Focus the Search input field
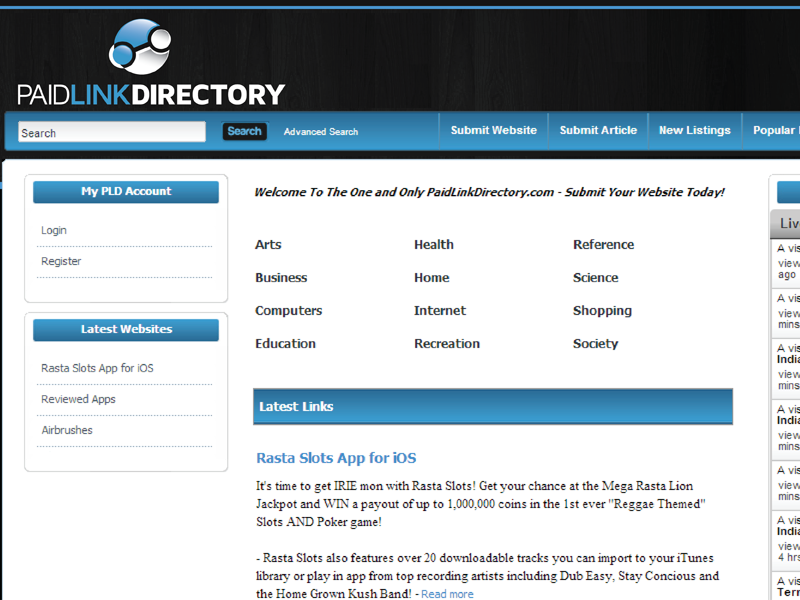The height and width of the screenshot is (600, 800). [112, 132]
